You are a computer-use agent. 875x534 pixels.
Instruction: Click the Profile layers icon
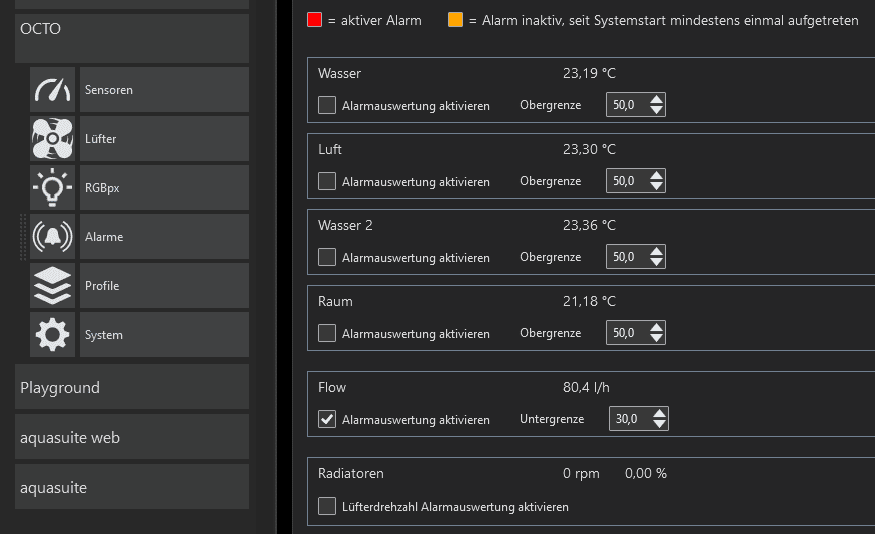click(53, 285)
